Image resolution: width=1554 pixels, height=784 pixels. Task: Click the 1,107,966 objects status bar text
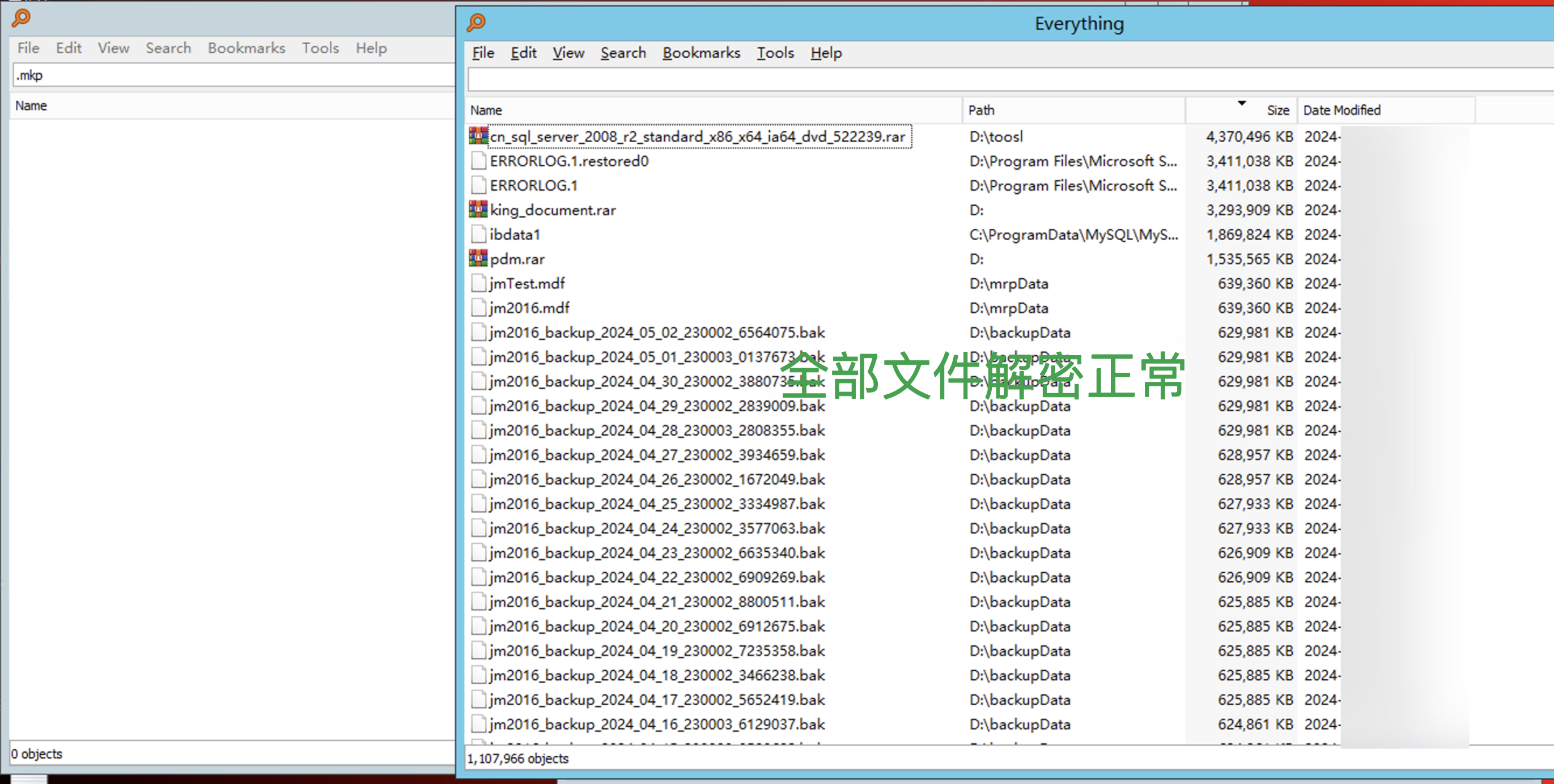(x=518, y=758)
